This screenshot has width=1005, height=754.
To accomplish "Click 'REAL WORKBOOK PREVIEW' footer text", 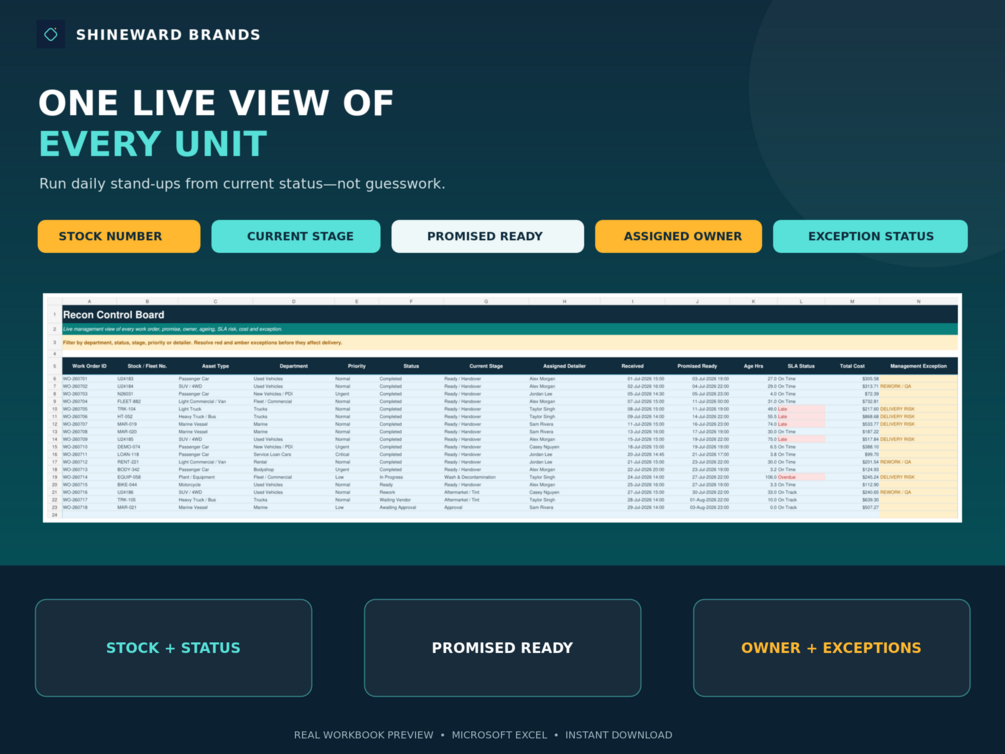I will [363, 735].
